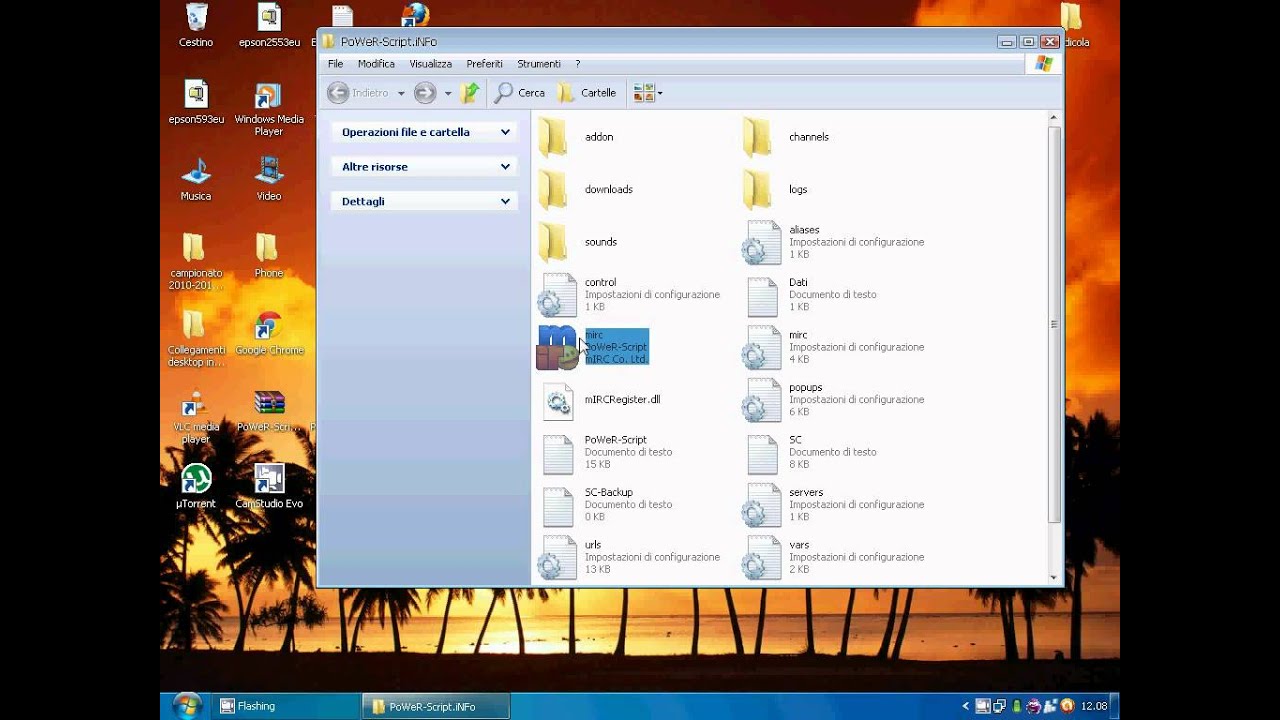Expand the Dettagli panel
The height and width of the screenshot is (720, 1280).
tap(424, 201)
